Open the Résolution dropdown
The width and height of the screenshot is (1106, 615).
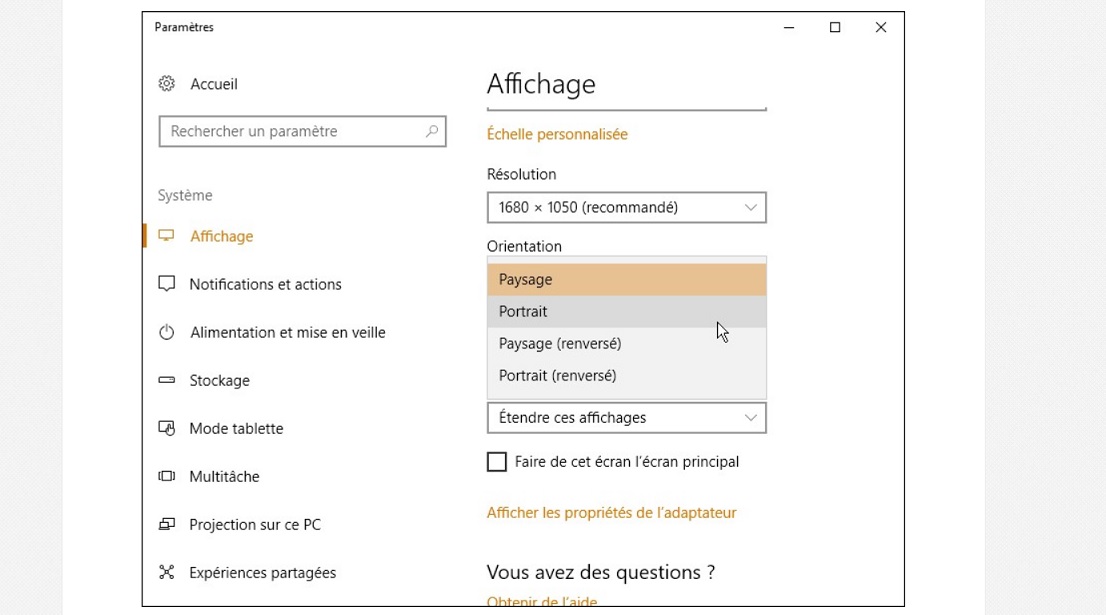[626, 207]
